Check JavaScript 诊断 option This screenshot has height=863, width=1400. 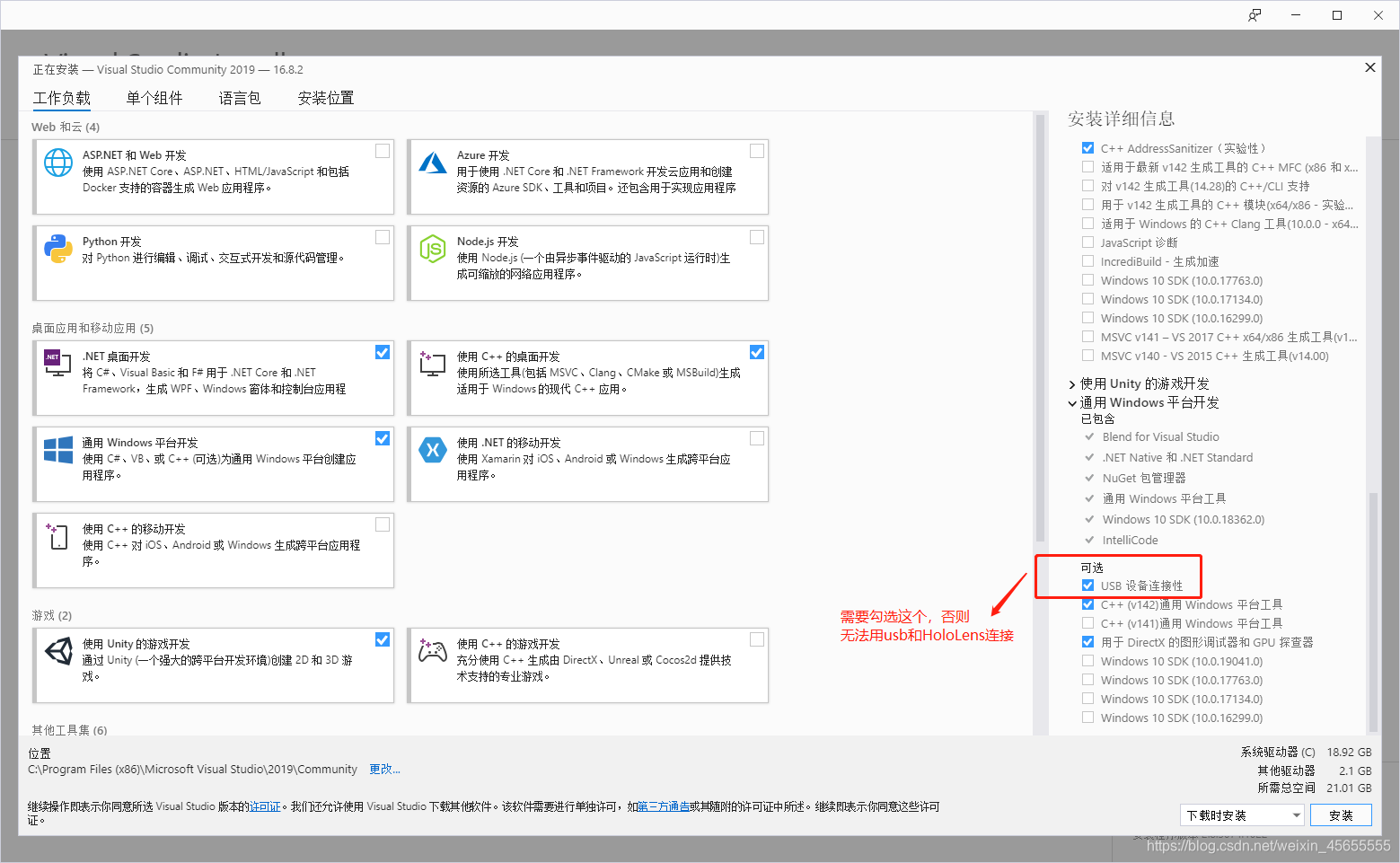coord(1087,242)
